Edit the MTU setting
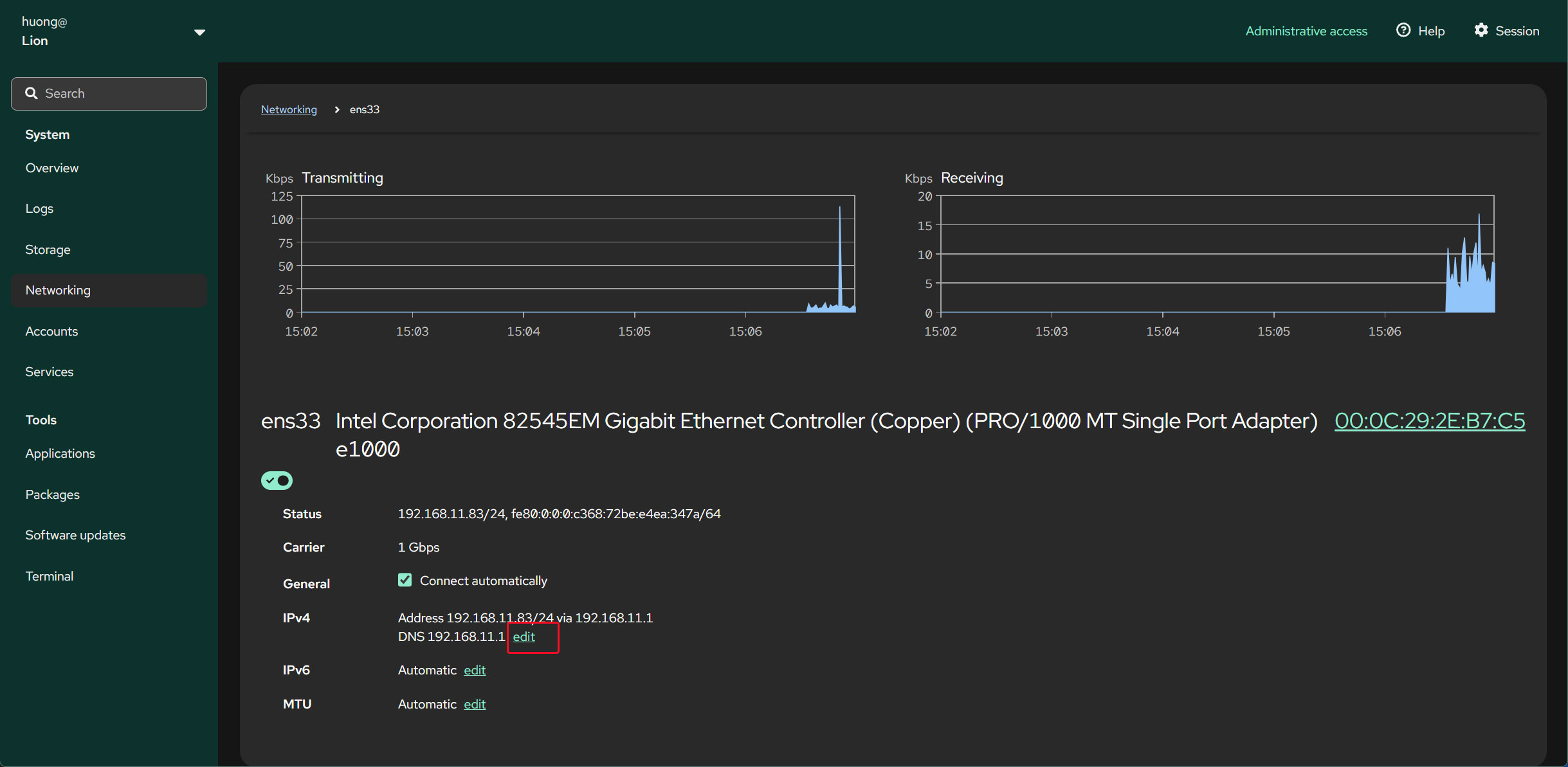Image resolution: width=1568 pixels, height=767 pixels. (475, 704)
